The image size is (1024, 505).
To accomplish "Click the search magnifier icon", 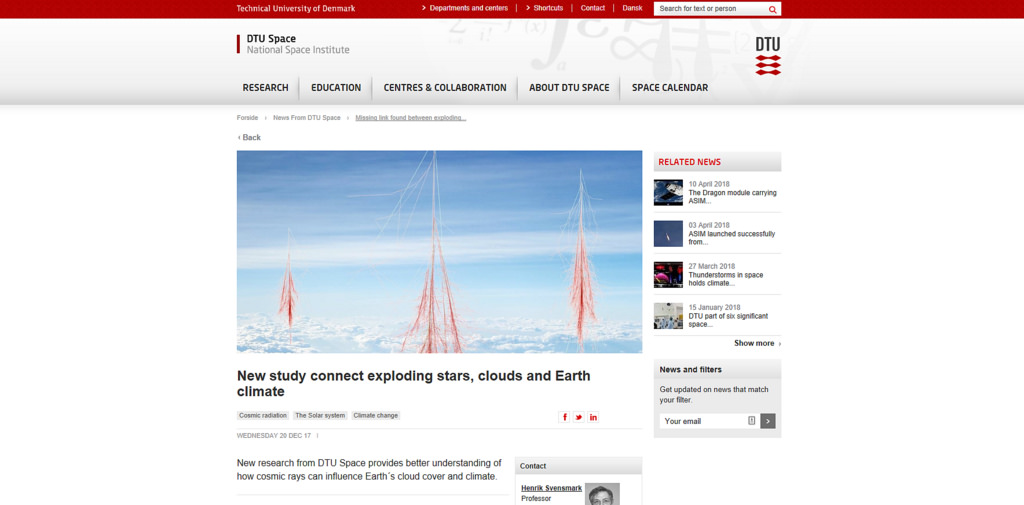I will point(773,9).
